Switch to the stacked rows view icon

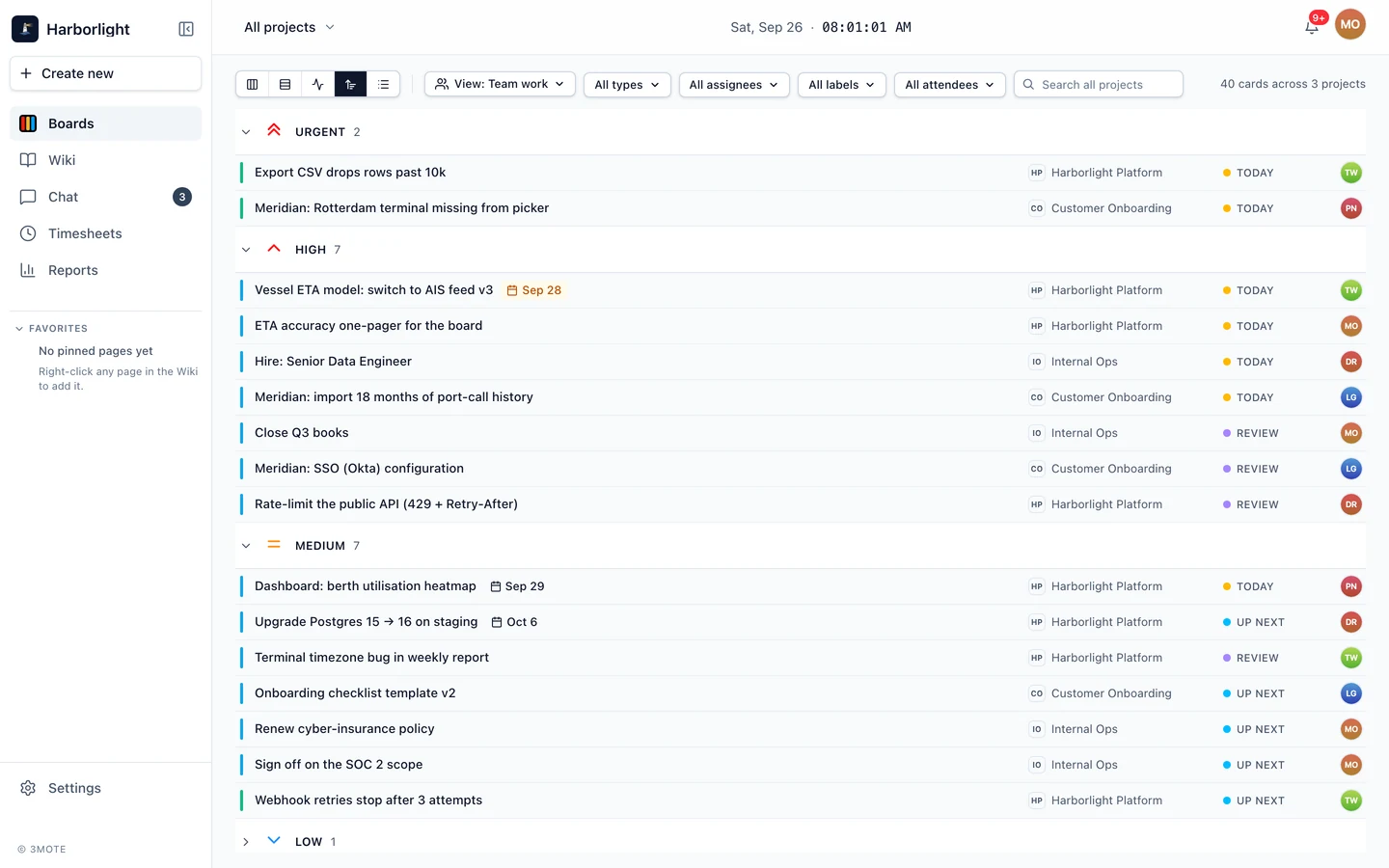[286, 85]
